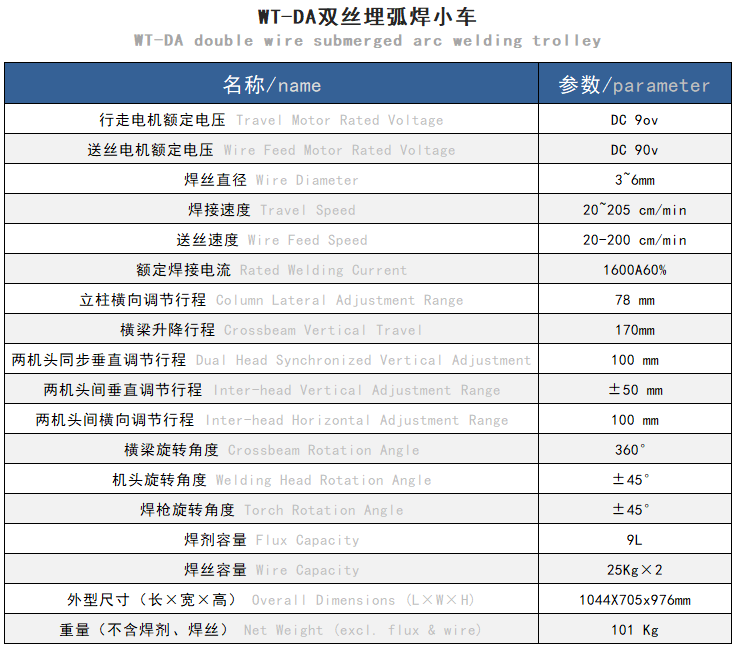735x646 pixels.
Task: Select the row 焊剂容量 Flux Capacity
Action: pyautogui.click(x=368, y=539)
